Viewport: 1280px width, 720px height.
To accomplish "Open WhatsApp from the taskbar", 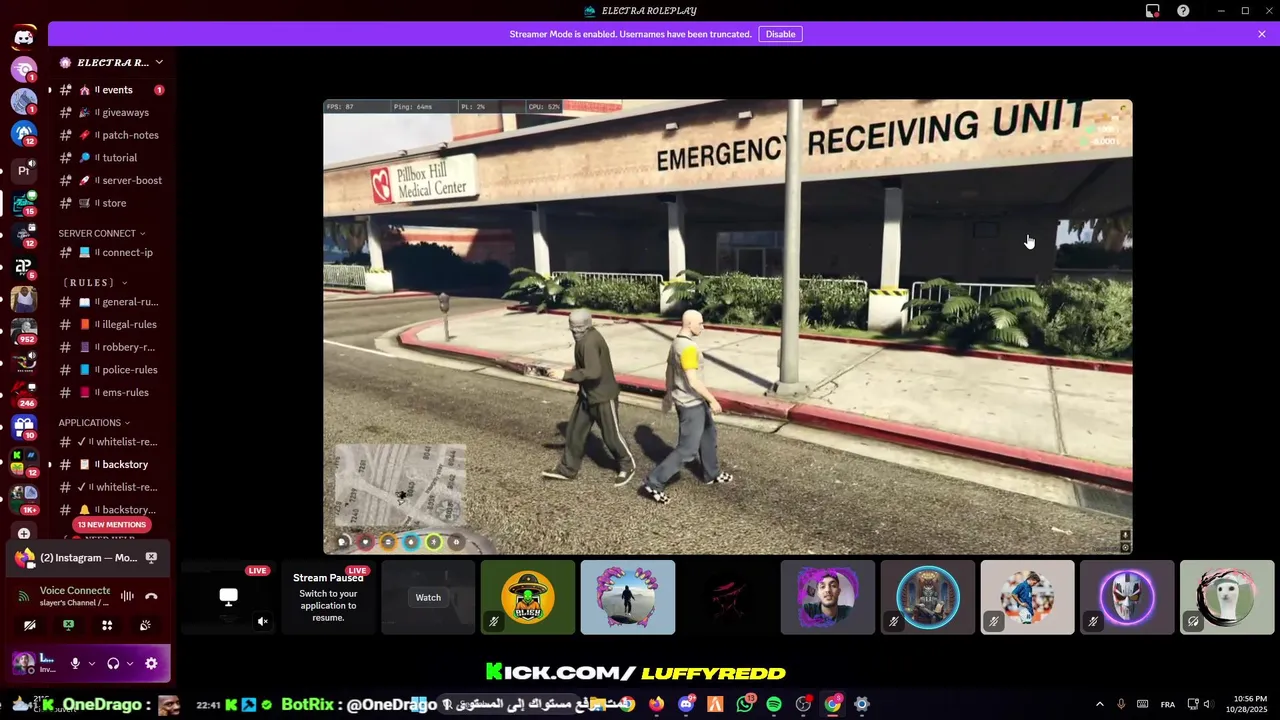I will pos(745,704).
